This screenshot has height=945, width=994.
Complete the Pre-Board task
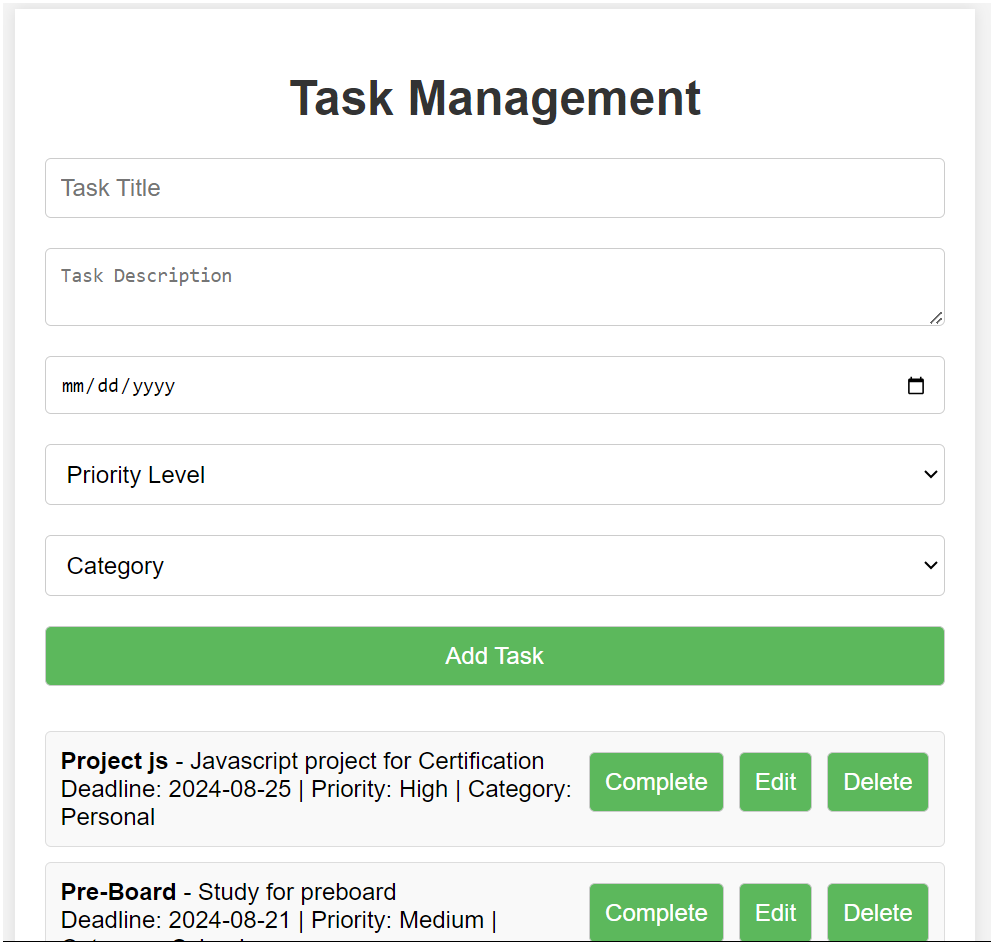[x=656, y=912]
